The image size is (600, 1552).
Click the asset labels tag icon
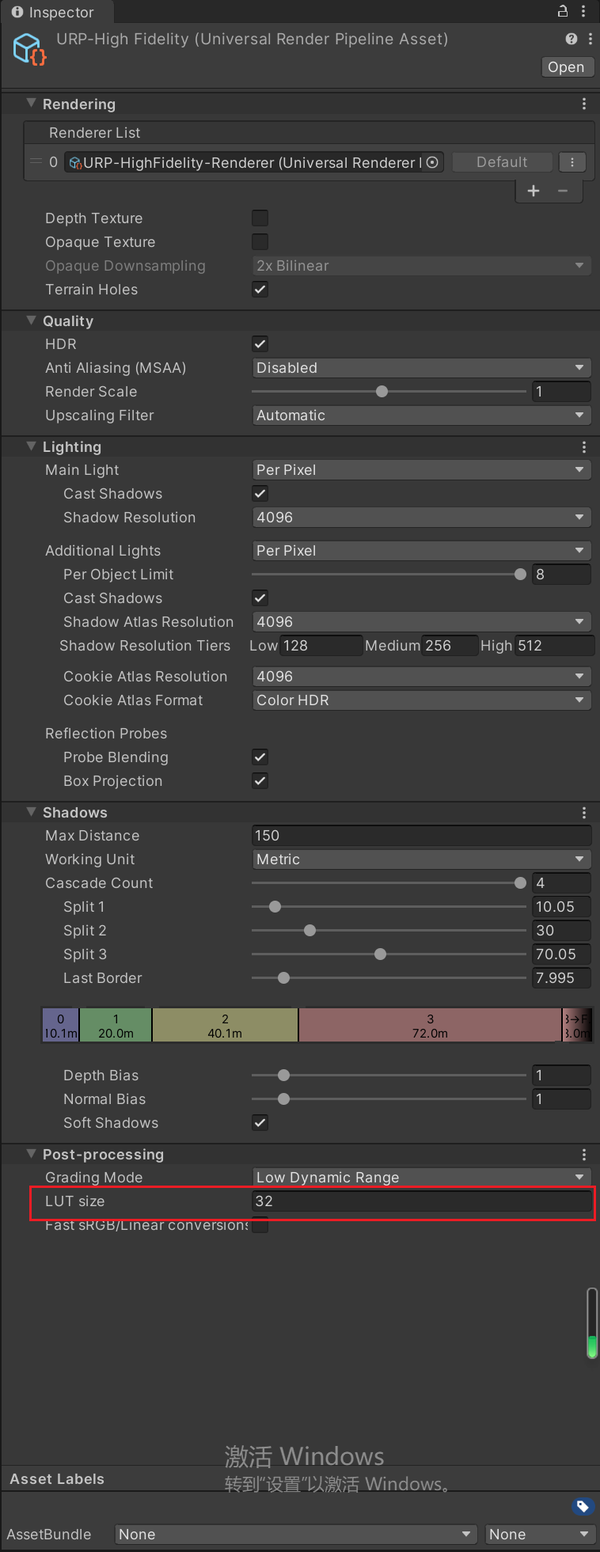pos(582,1506)
